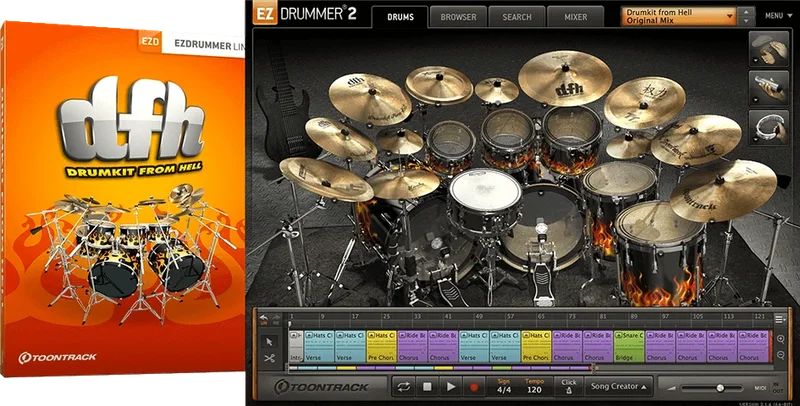This screenshot has height=406, width=800.
Task: Switch to the DRUMS tab
Action: point(401,17)
